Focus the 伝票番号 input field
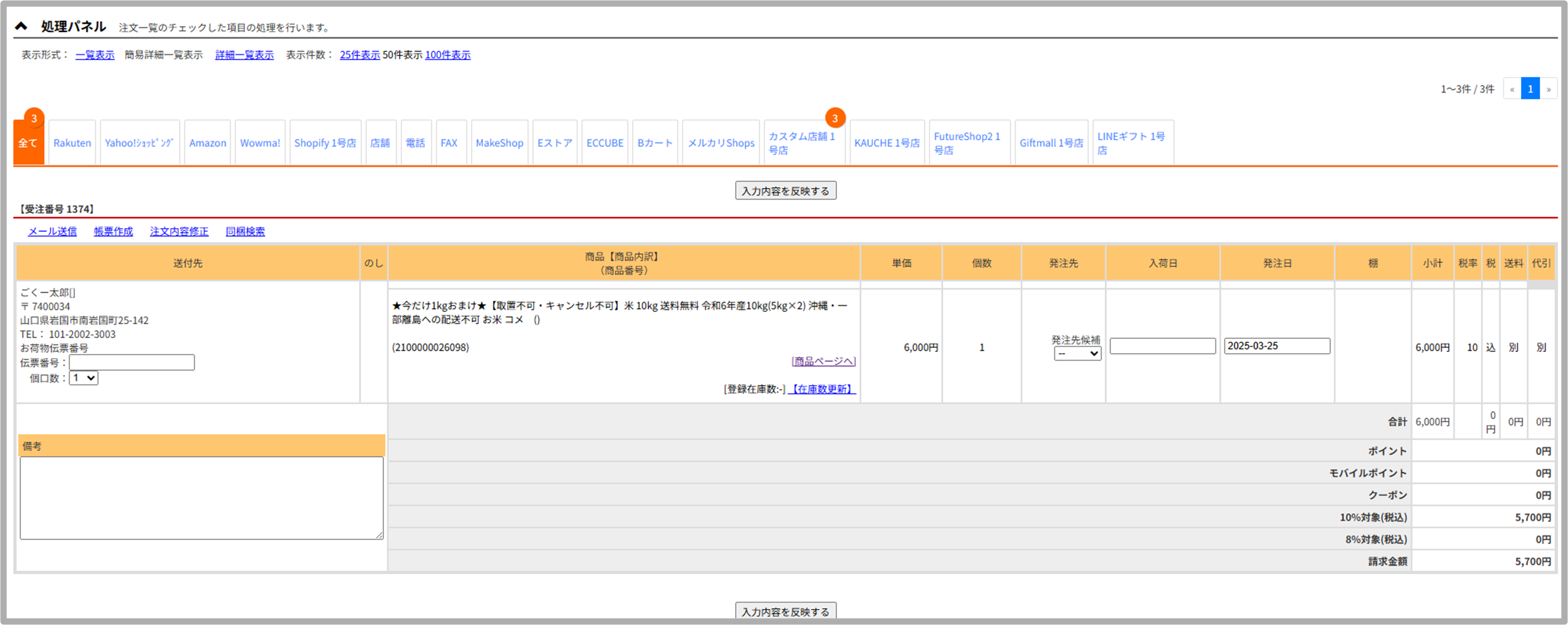 (131, 362)
